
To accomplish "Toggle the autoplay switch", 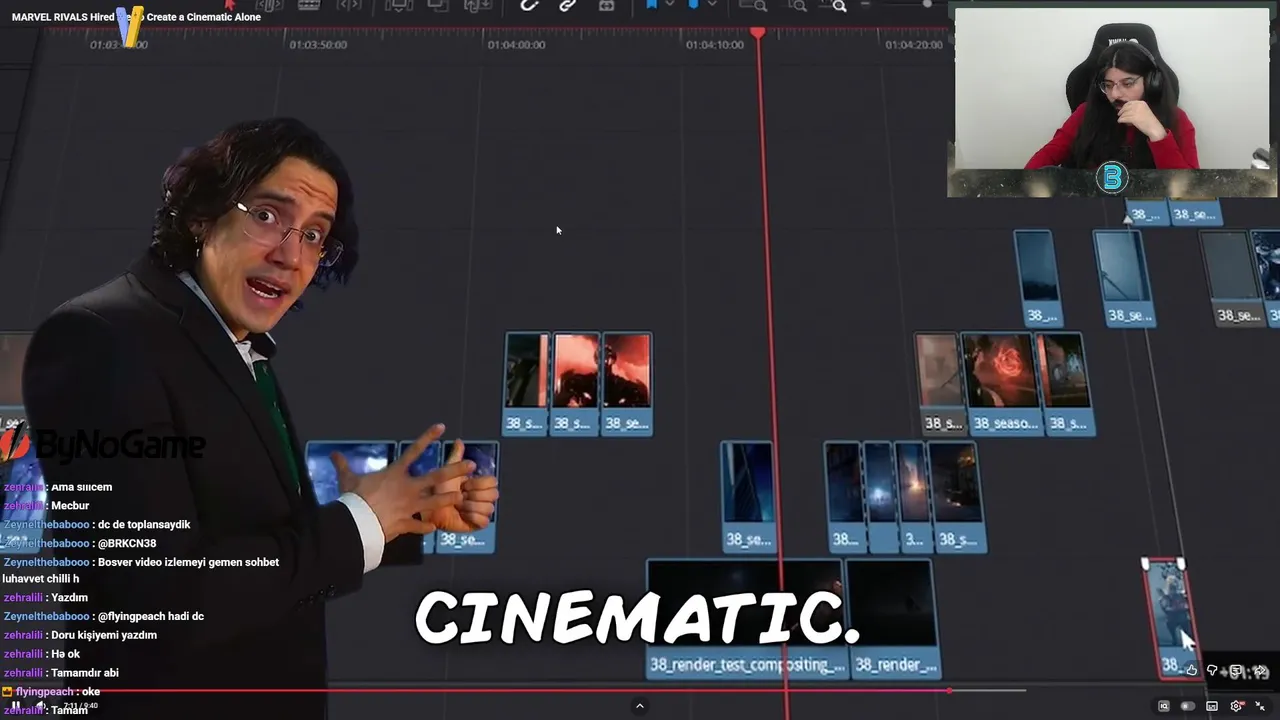I will click(x=1188, y=706).
